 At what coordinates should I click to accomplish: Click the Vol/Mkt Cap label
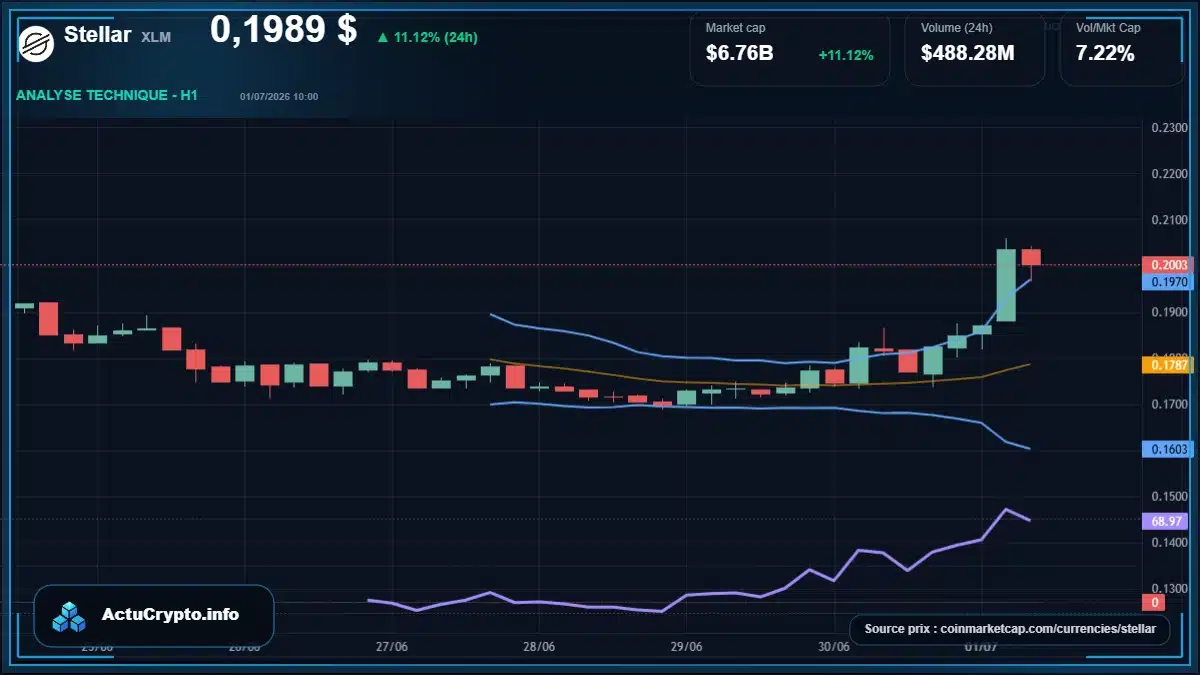(x=1108, y=28)
